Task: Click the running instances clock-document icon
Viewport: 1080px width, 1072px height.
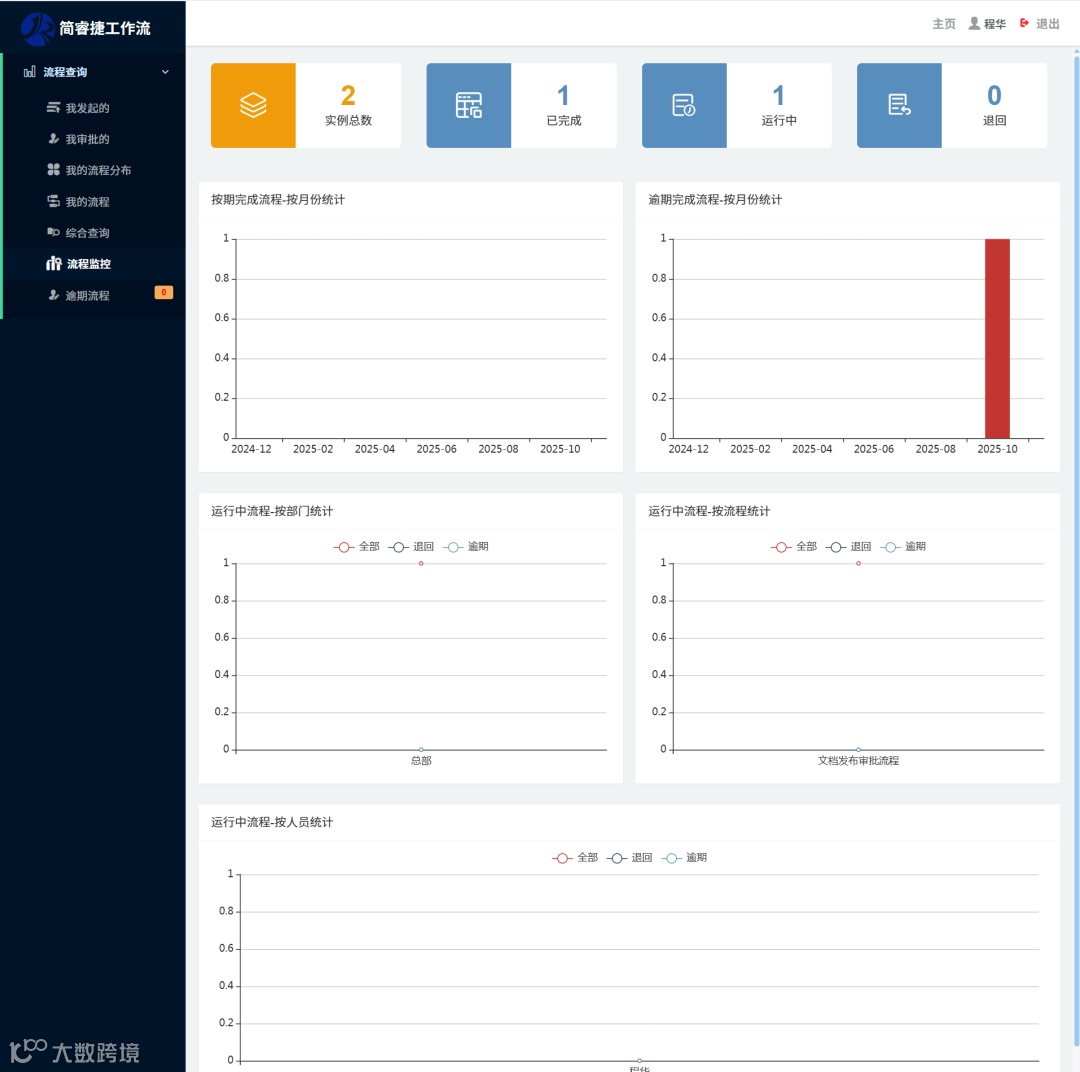Action: point(683,105)
